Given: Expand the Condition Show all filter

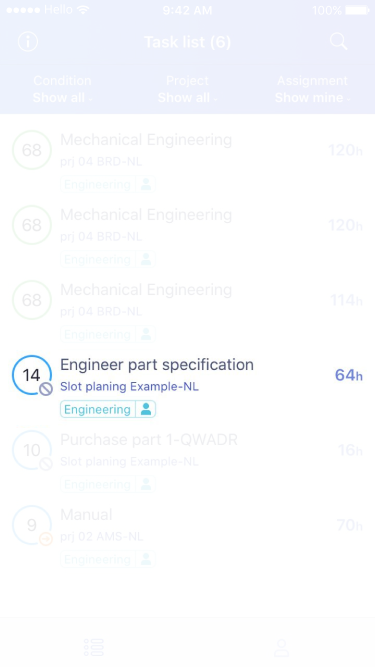Looking at the screenshot, I should pyautogui.click(x=62, y=89).
